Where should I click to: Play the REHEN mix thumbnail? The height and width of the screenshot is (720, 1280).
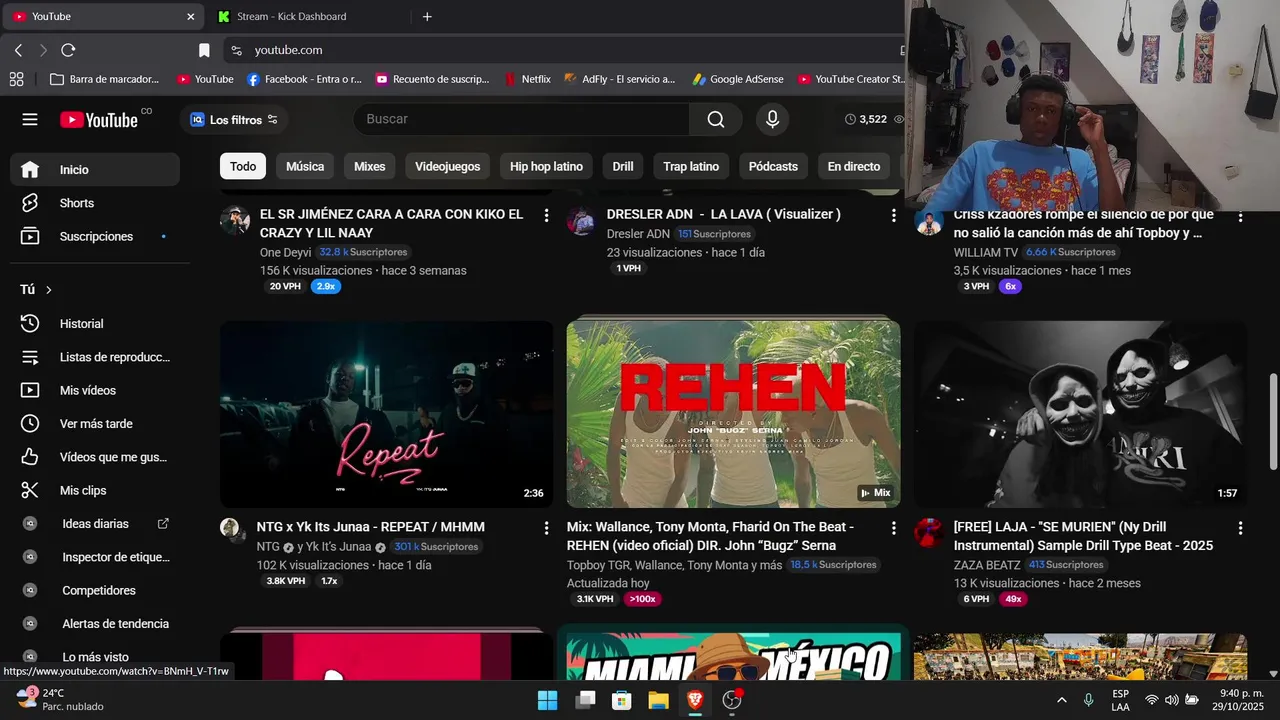[x=733, y=414]
